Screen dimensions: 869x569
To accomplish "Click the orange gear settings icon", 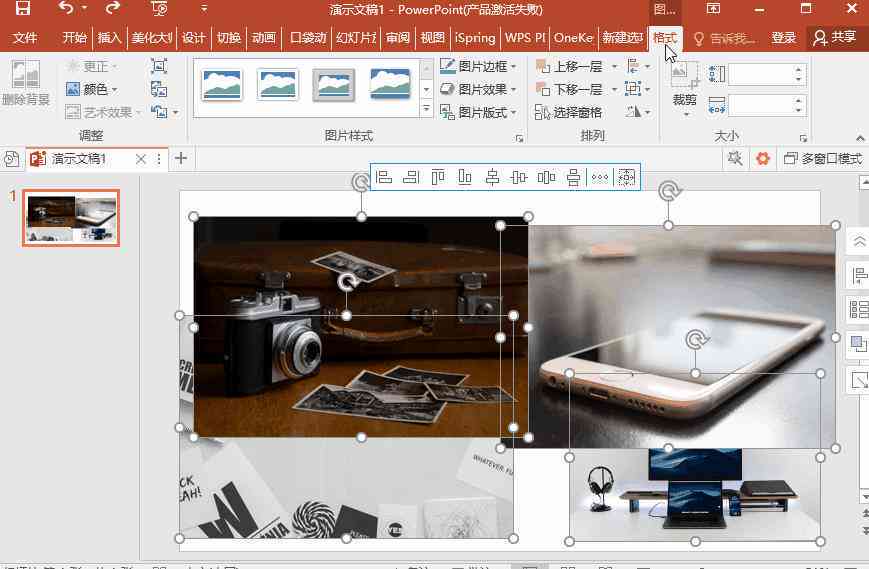I will (x=763, y=159).
